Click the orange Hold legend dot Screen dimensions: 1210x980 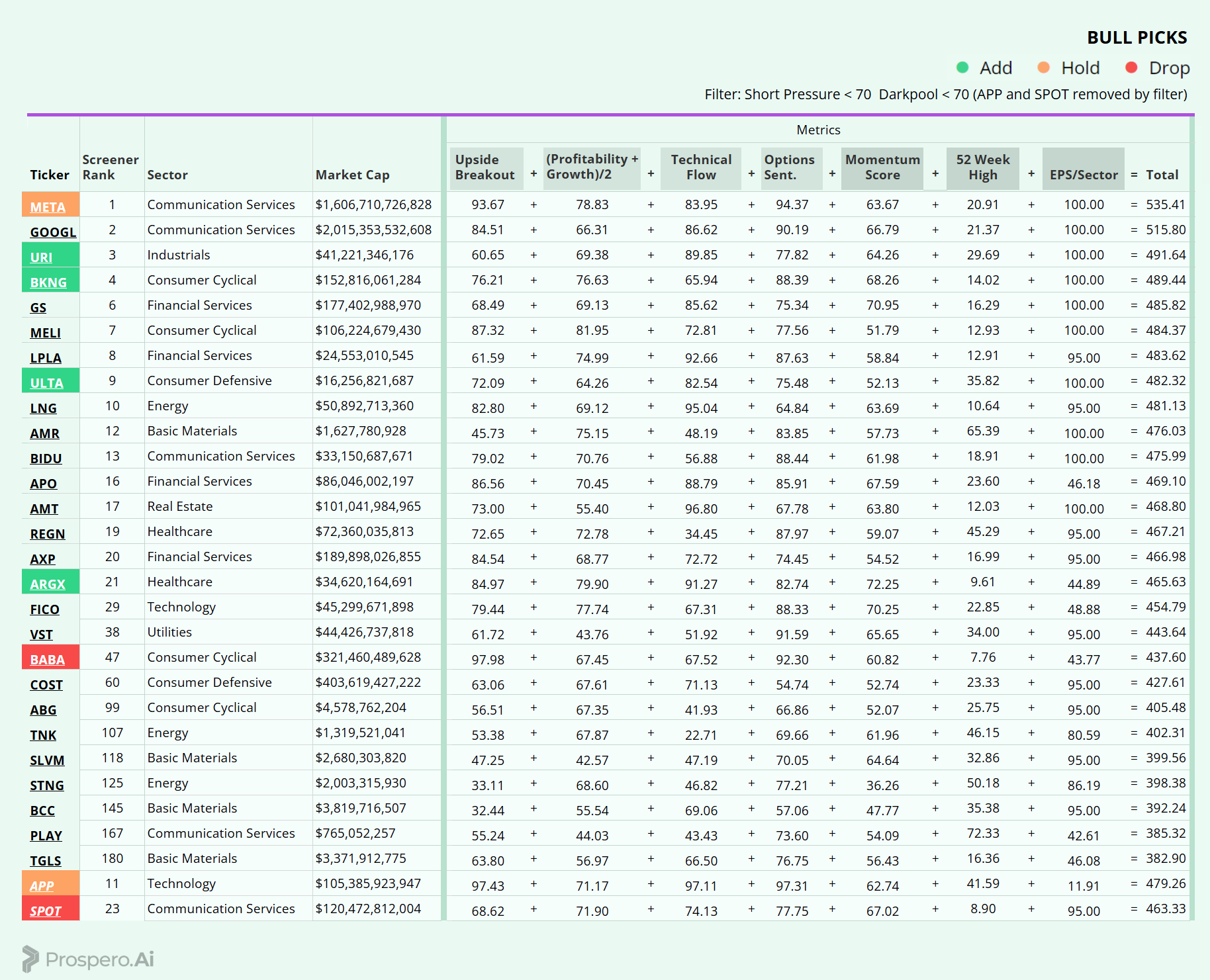click(x=1044, y=67)
